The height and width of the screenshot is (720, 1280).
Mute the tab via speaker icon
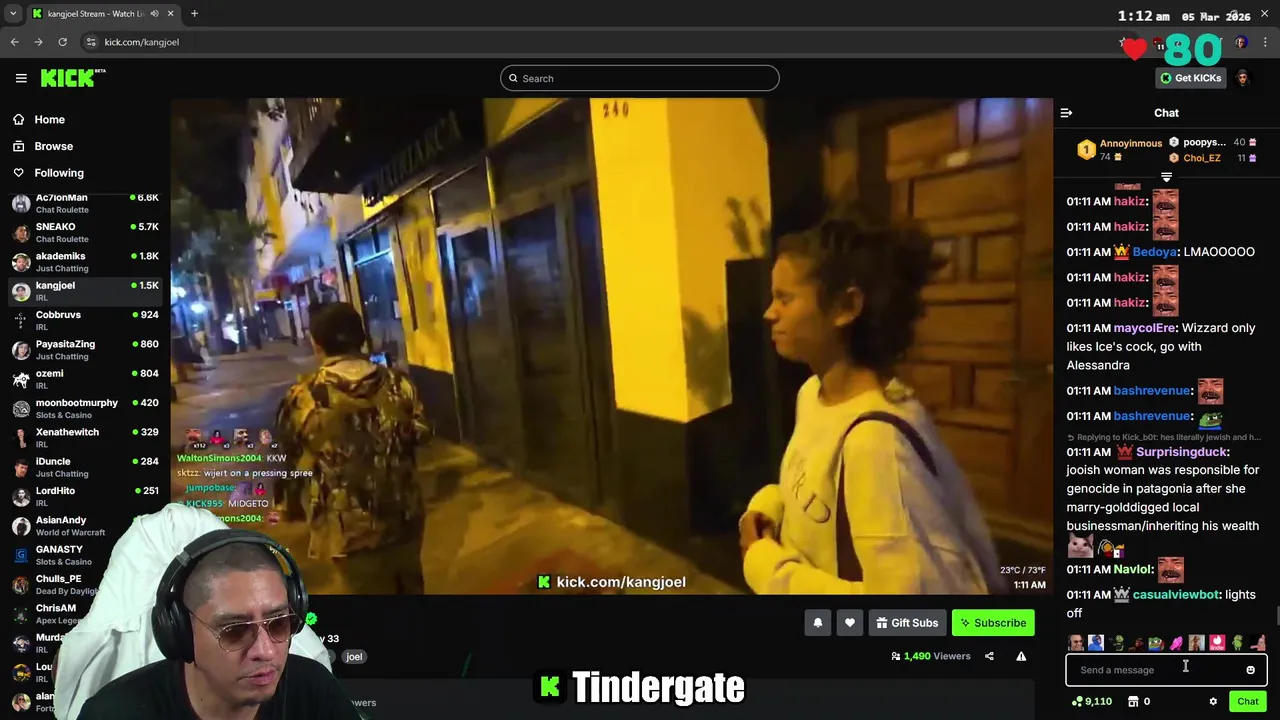coord(154,14)
